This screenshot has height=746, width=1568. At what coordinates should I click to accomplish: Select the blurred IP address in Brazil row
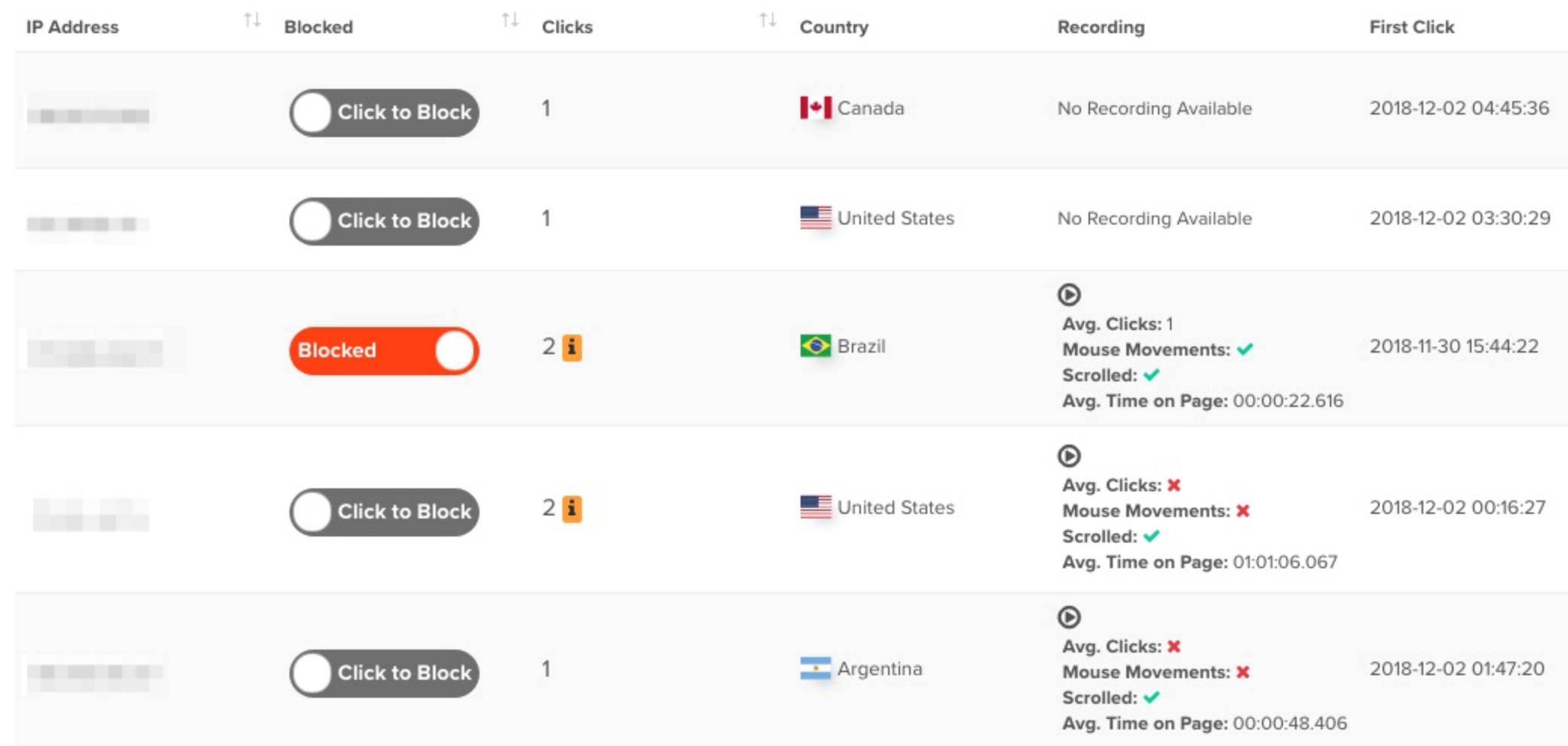(95, 352)
